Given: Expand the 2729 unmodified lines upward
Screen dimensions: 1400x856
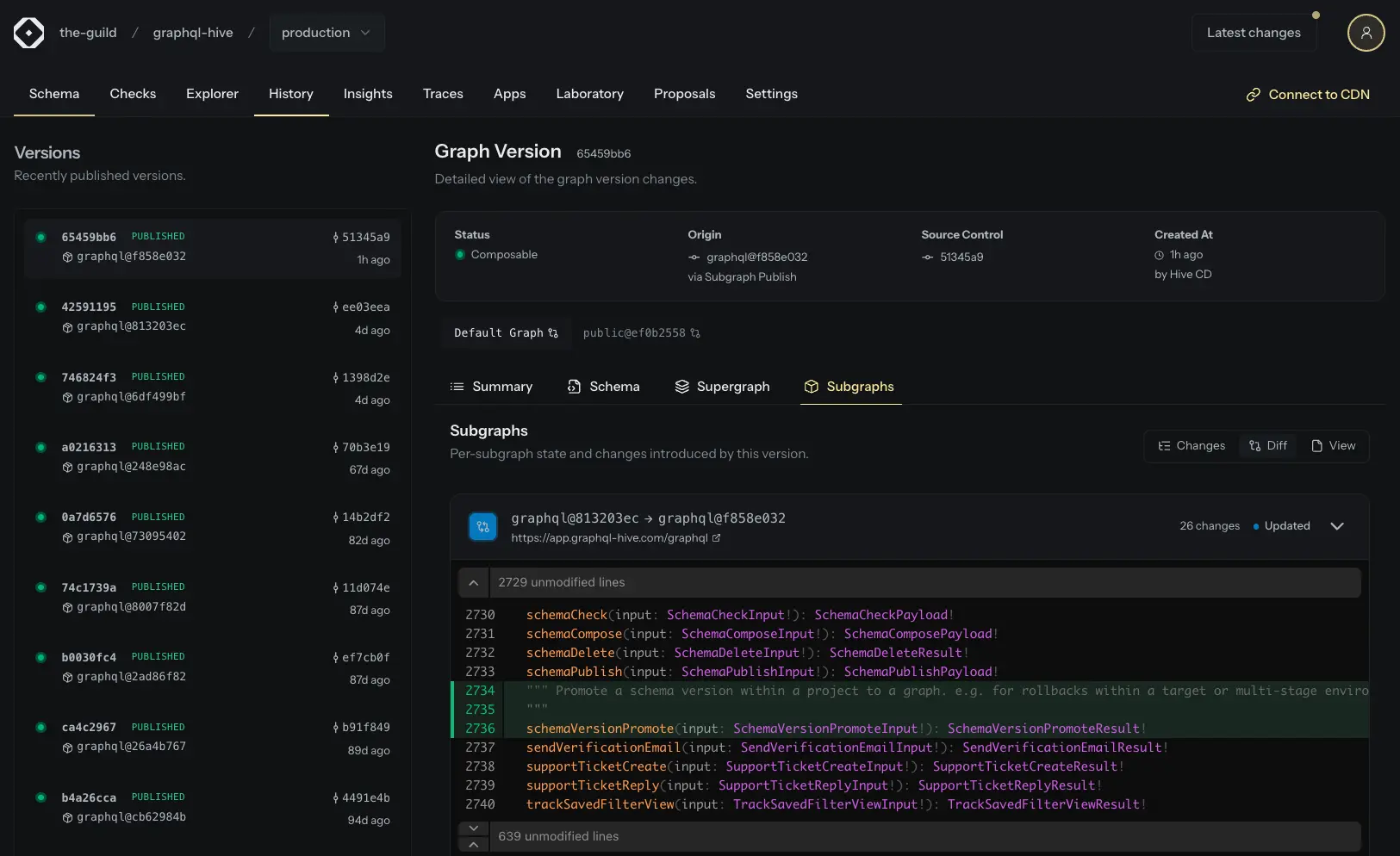Looking at the screenshot, I should pos(473,583).
